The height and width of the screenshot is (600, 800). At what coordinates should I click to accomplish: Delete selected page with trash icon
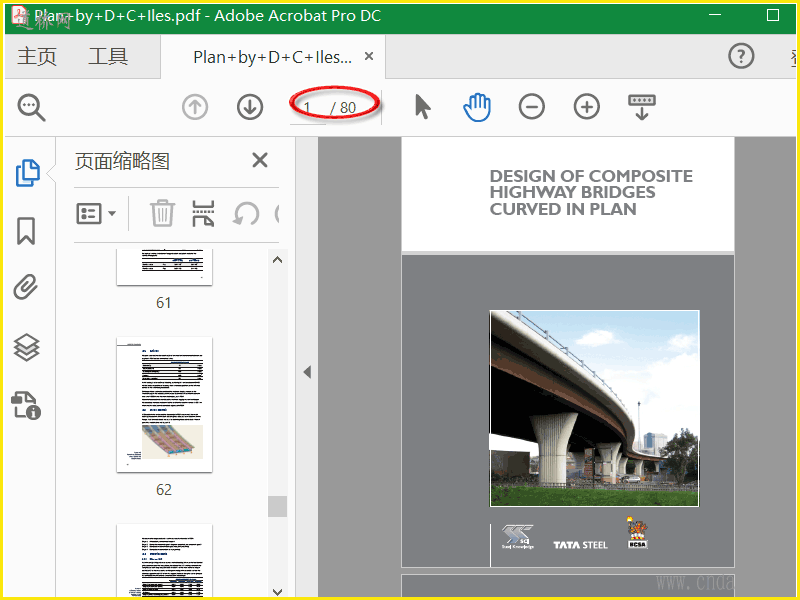point(162,213)
